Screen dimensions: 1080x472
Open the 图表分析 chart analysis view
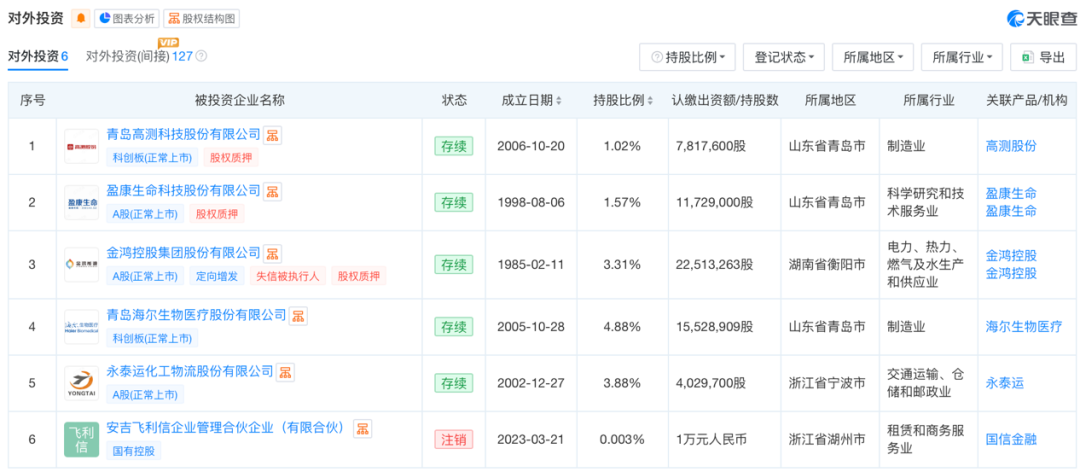pyautogui.click(x=125, y=18)
